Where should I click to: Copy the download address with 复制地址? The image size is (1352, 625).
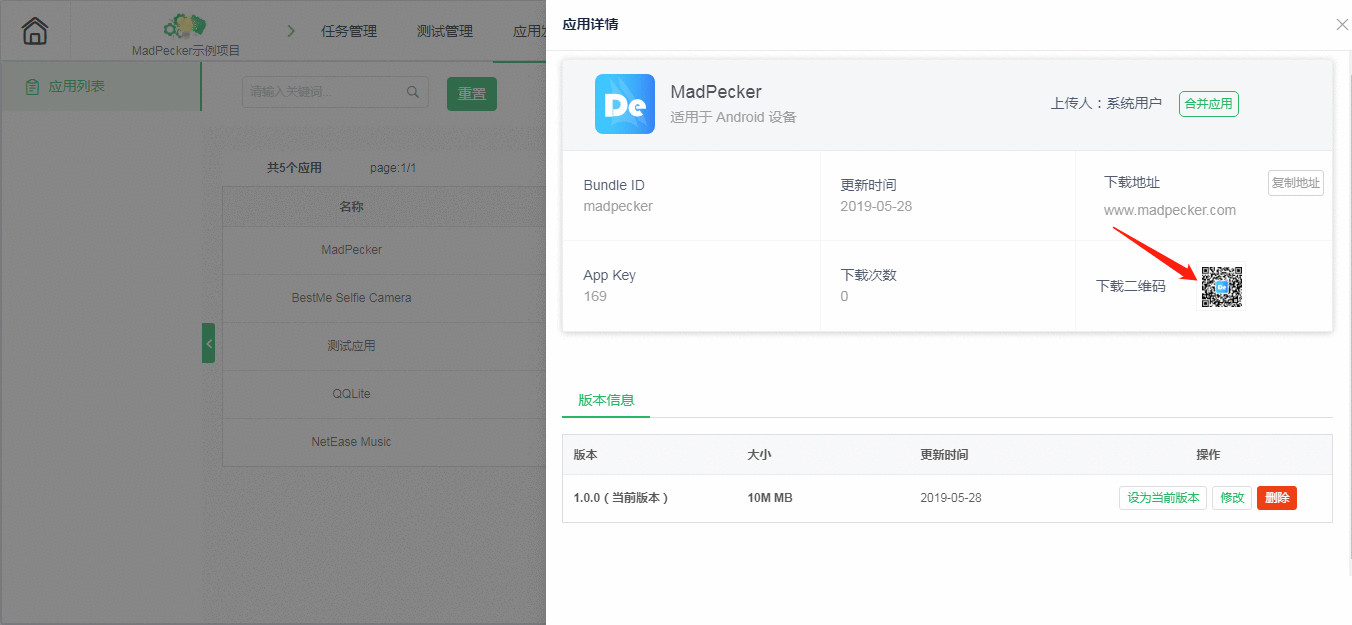coord(1296,183)
